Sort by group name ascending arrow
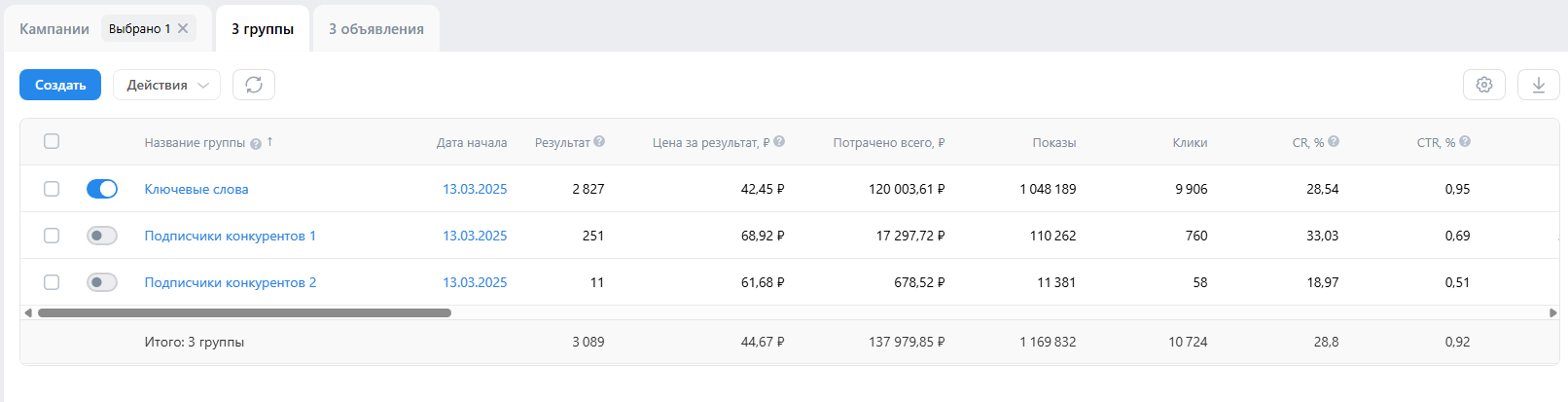Viewport: 1568px width, 402px height. (x=269, y=142)
